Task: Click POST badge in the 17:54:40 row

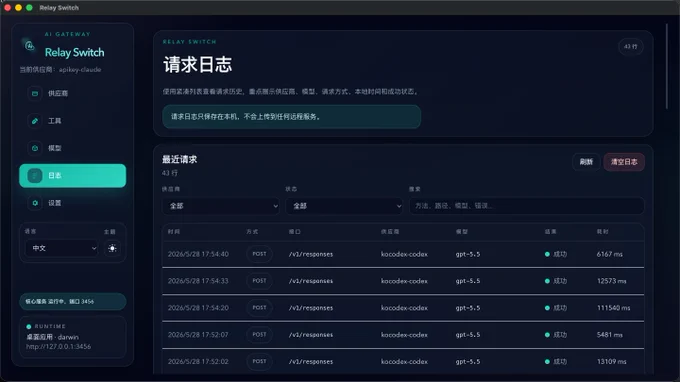Action: click(x=259, y=254)
